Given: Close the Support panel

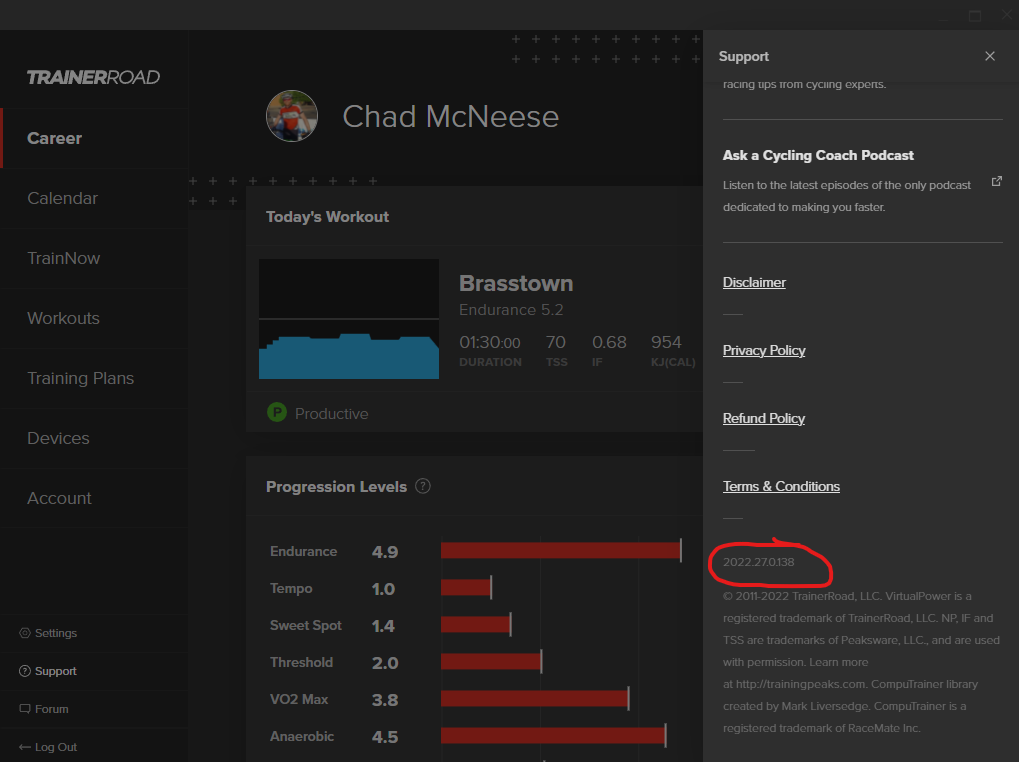Looking at the screenshot, I should (x=990, y=57).
